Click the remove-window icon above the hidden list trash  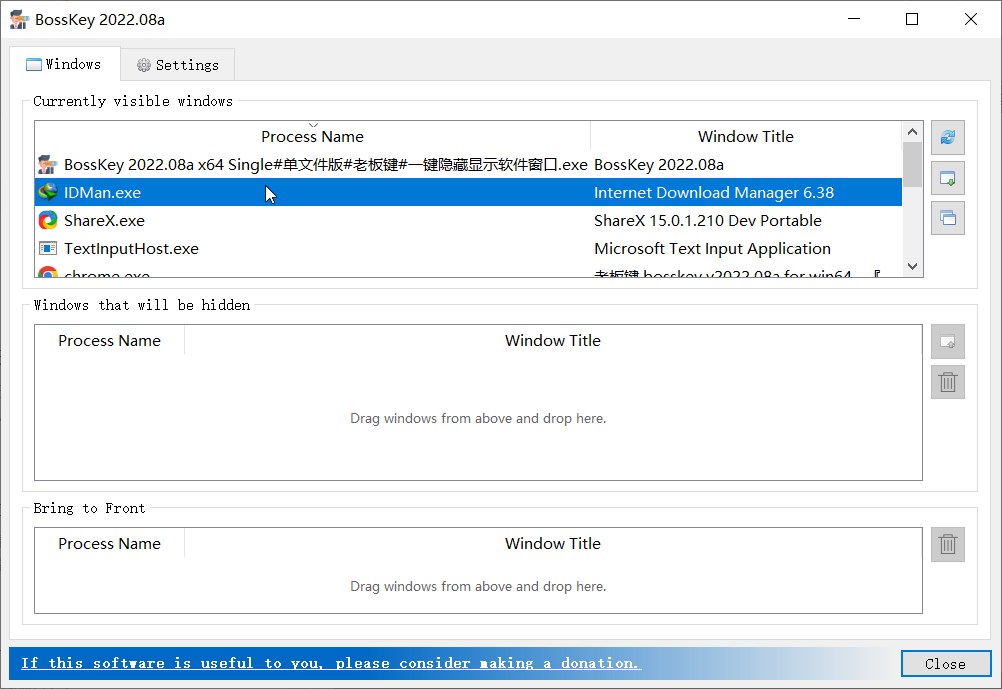(947, 342)
